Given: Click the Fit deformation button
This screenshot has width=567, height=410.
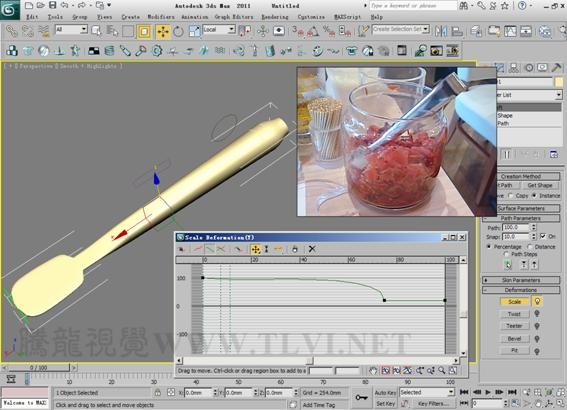Looking at the screenshot, I should tap(514, 350).
